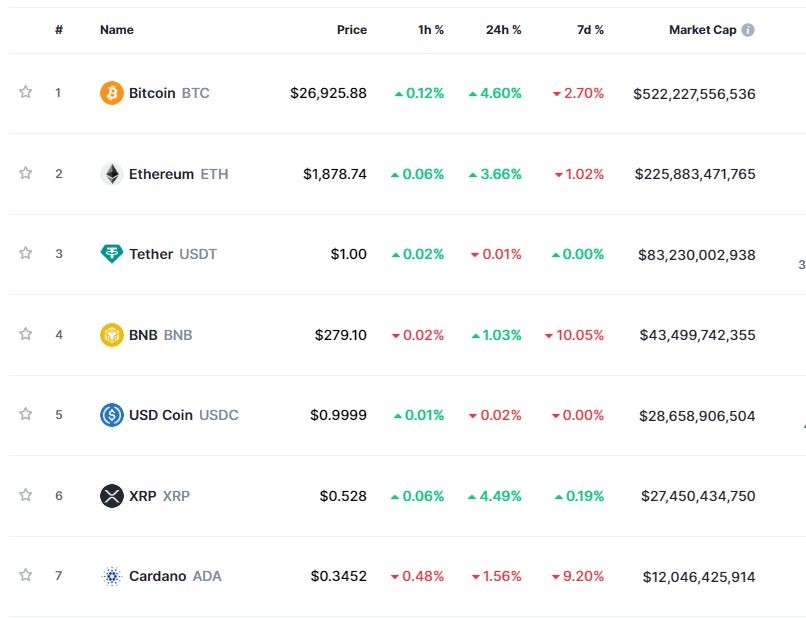Open the Market Cap info icon
This screenshot has height=618, width=806.
pos(748,30)
